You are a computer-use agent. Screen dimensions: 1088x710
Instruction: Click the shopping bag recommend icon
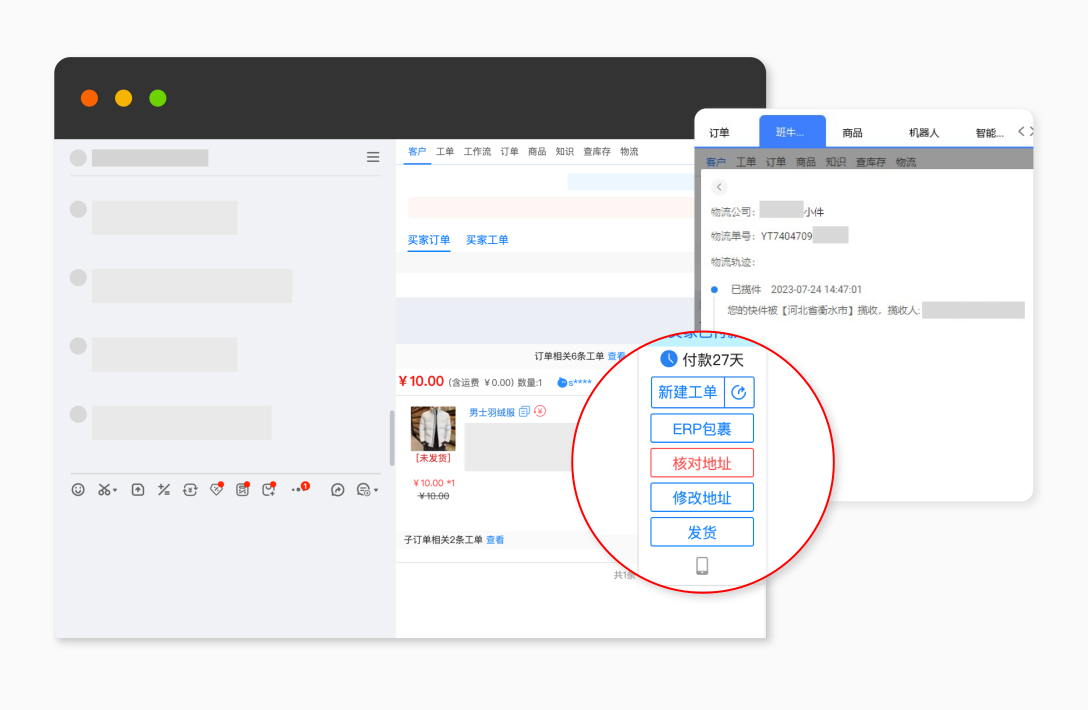tap(269, 489)
